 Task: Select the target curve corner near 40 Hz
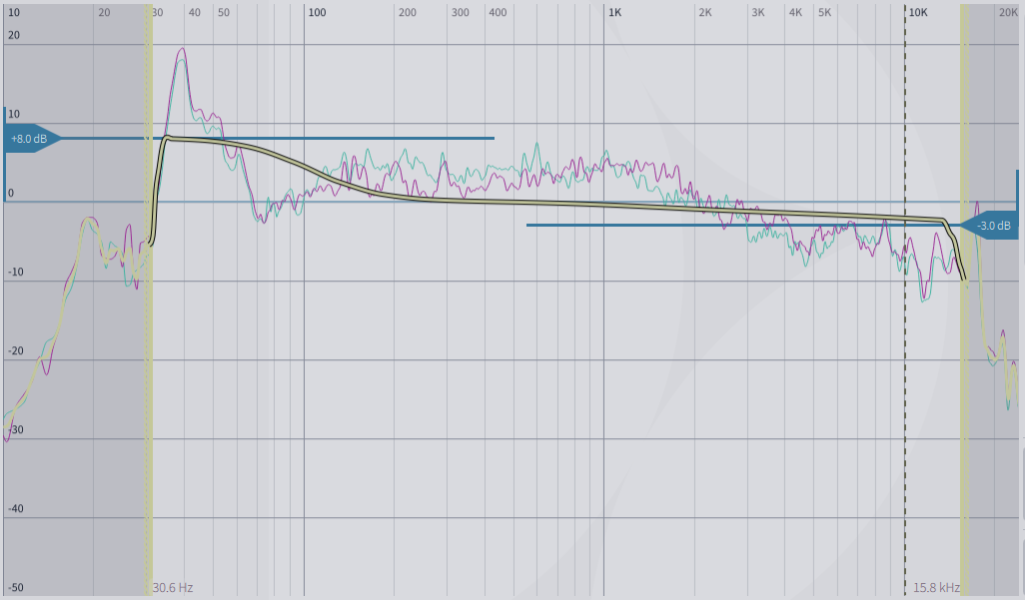coord(167,137)
